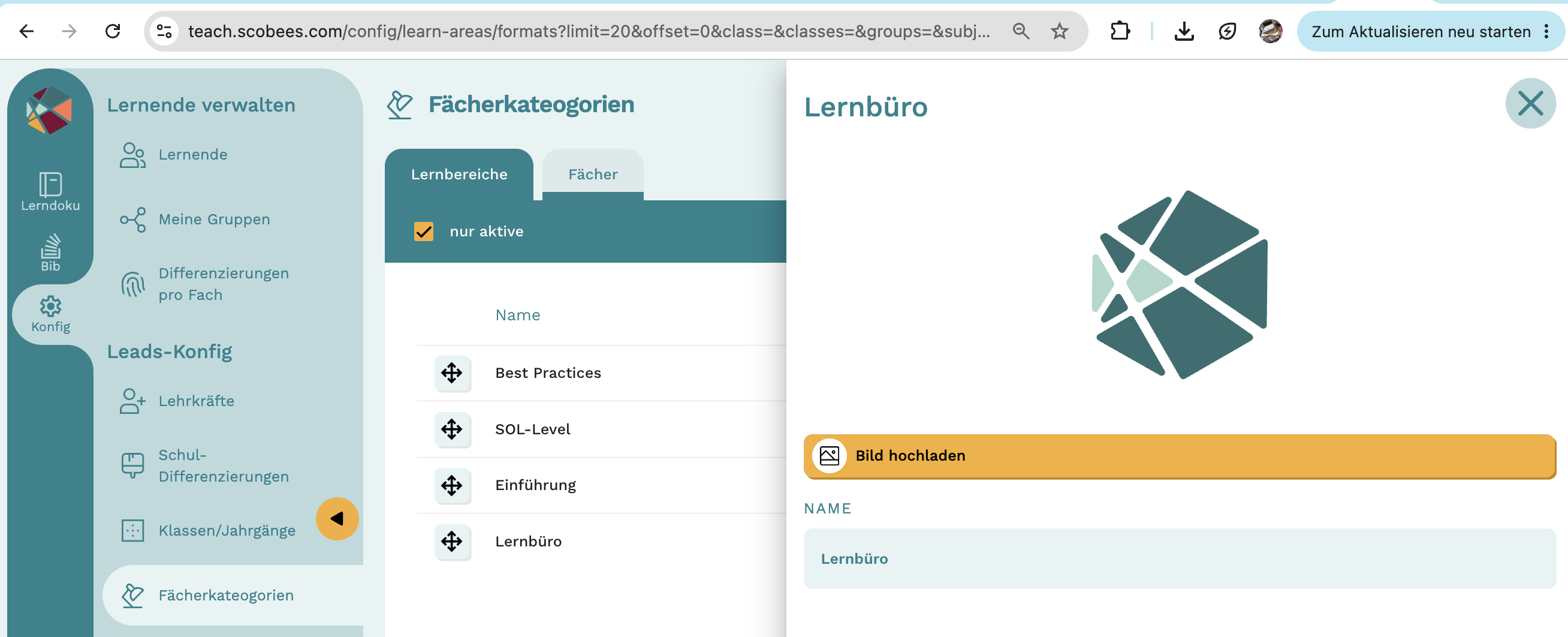The image size is (1568, 637).
Task: Click the Lernende people icon
Action: click(132, 155)
